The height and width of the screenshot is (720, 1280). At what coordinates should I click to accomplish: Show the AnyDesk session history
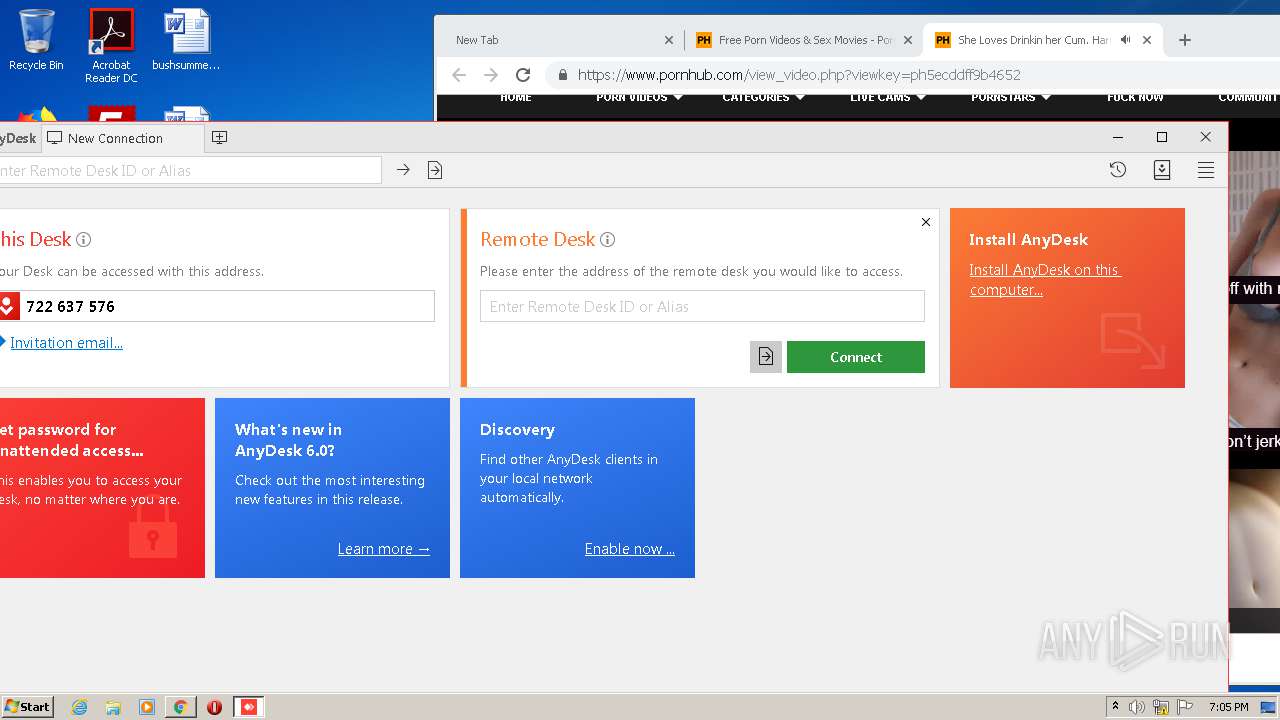(x=1118, y=170)
